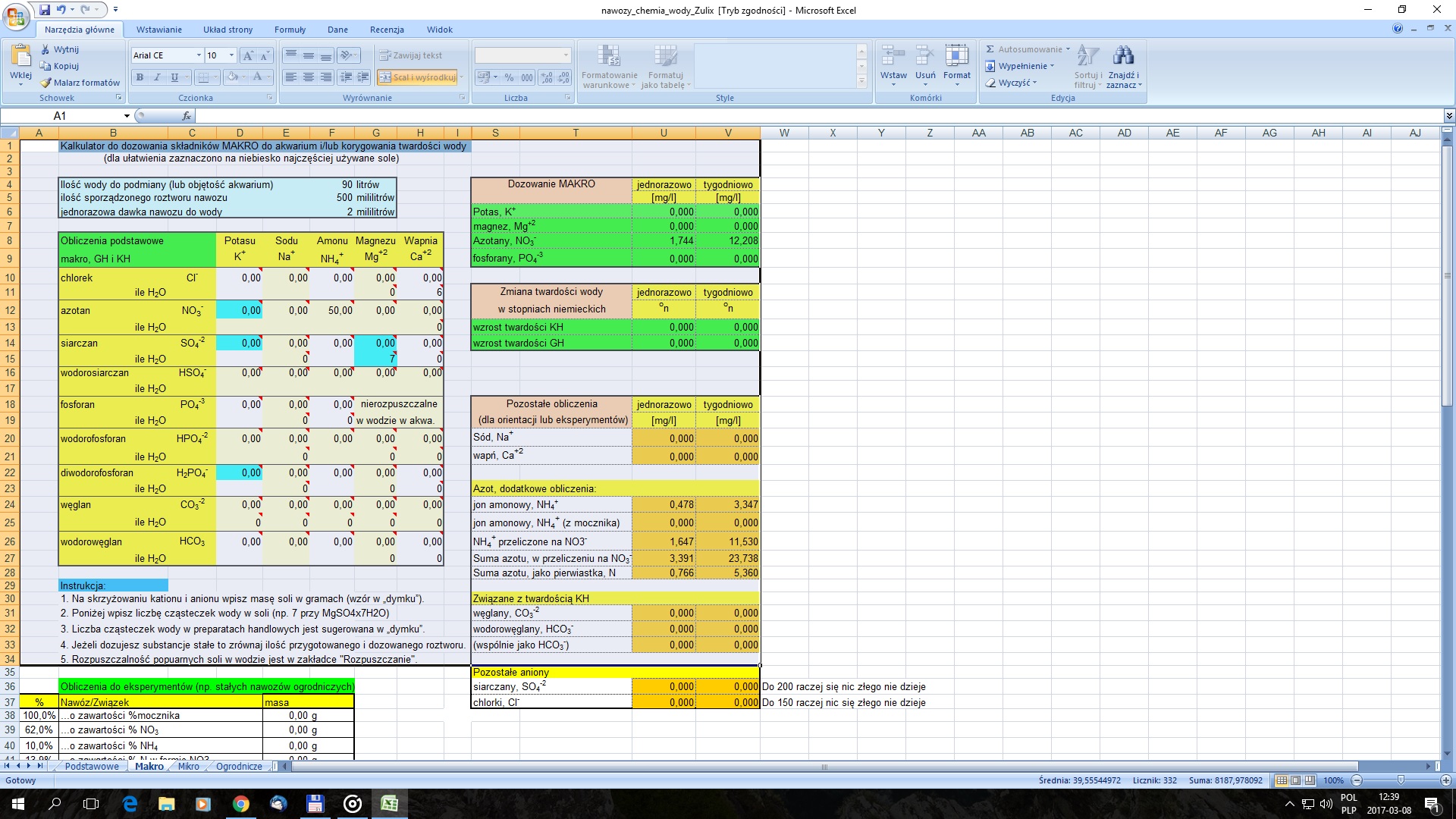Screen dimensions: 1456x819
Task: Toggle bold formatting button
Action: tap(140, 77)
